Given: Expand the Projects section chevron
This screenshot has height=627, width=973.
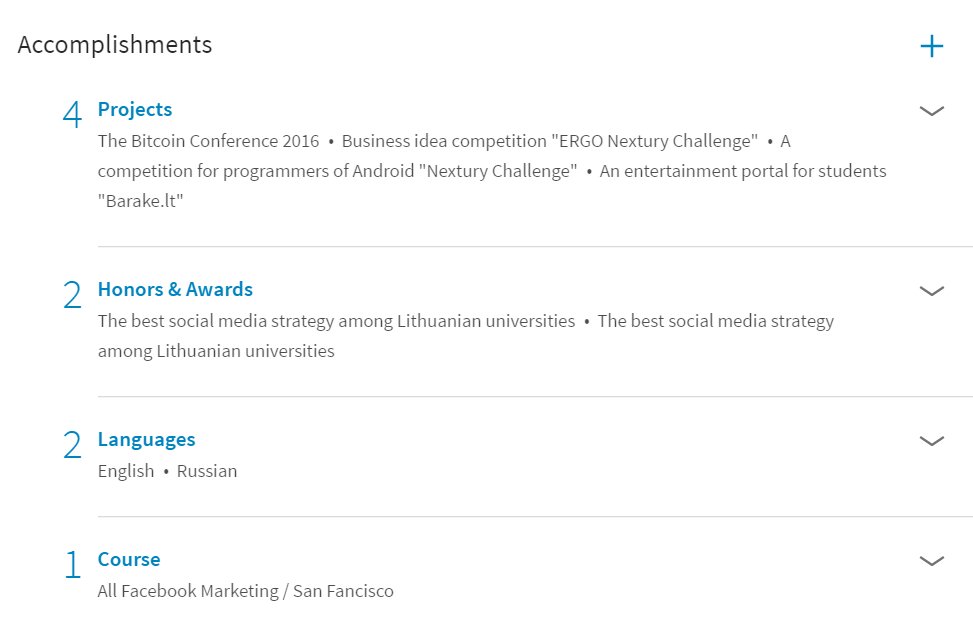Looking at the screenshot, I should pyautogui.click(x=931, y=111).
